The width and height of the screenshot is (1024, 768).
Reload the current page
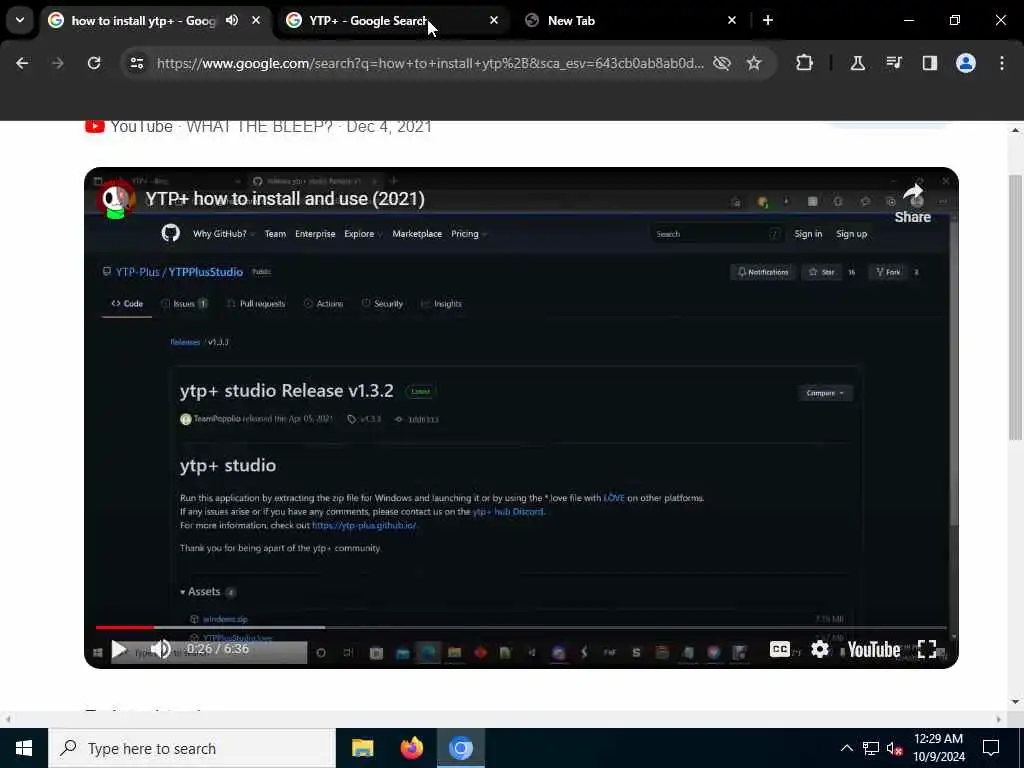click(x=94, y=63)
